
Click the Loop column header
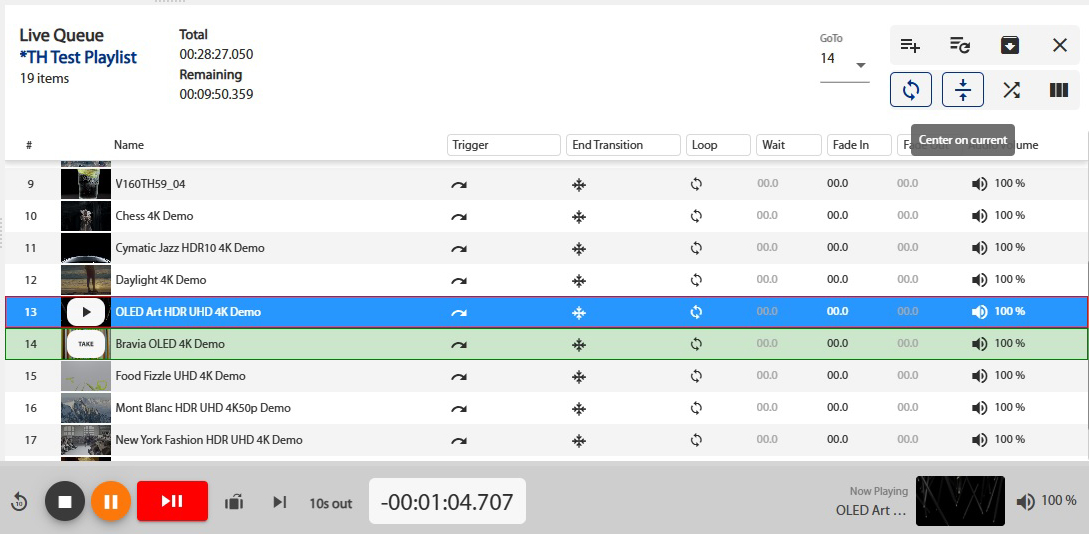point(718,145)
